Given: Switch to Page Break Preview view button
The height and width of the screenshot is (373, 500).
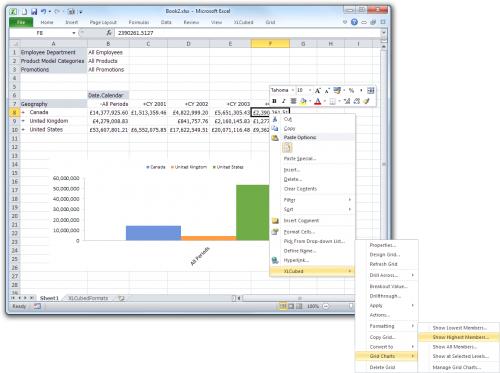Looking at the screenshot, I should pyautogui.click(x=299, y=306).
